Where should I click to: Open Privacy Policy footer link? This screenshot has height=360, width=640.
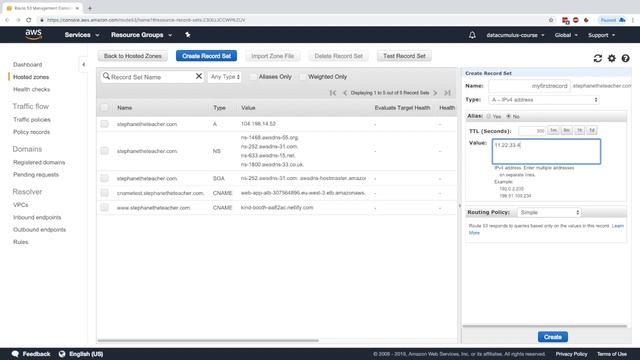pos(571,354)
